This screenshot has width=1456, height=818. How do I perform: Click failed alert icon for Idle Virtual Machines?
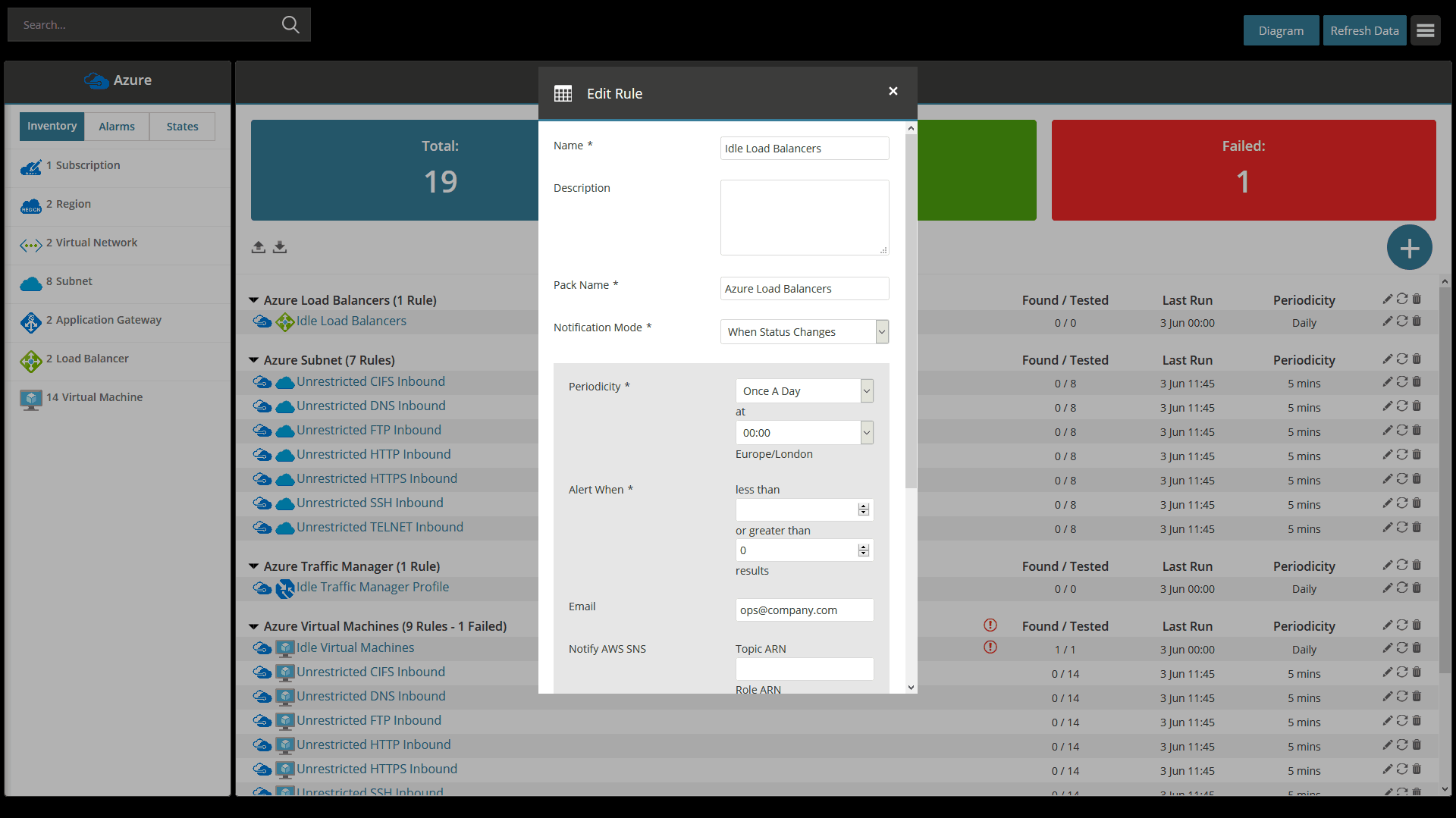pyautogui.click(x=990, y=647)
